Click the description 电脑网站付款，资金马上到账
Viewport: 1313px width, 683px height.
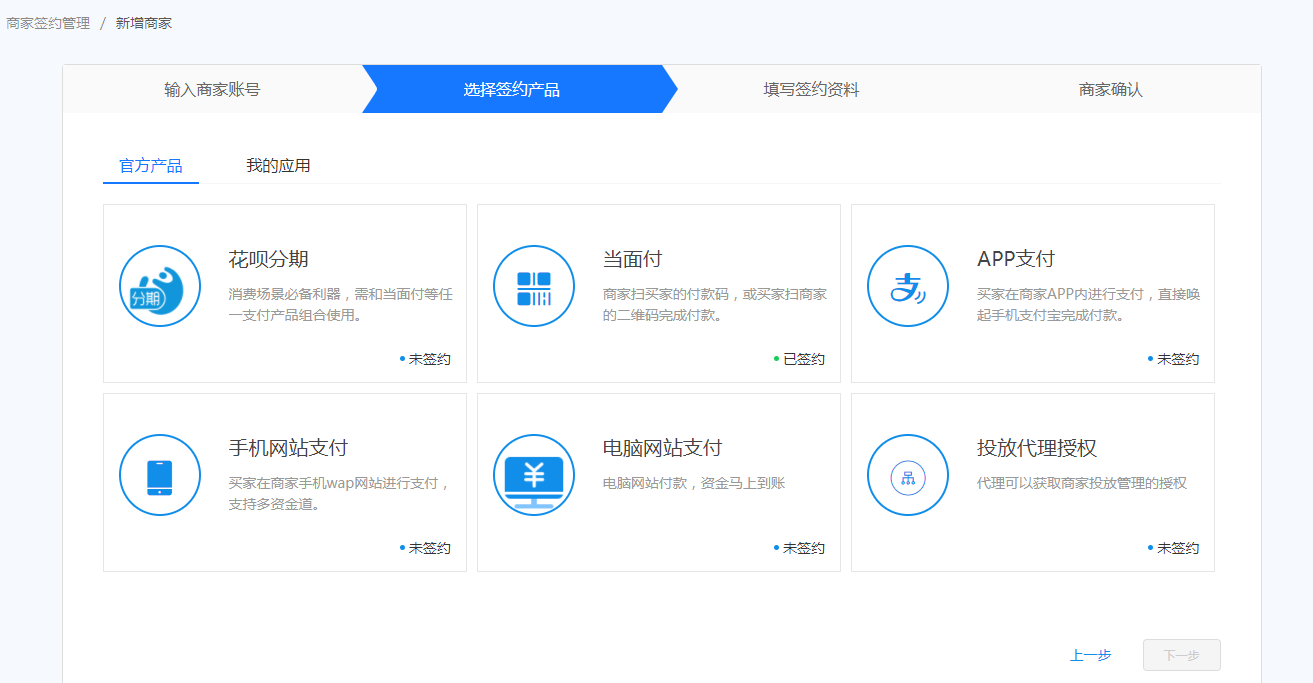pos(694,484)
